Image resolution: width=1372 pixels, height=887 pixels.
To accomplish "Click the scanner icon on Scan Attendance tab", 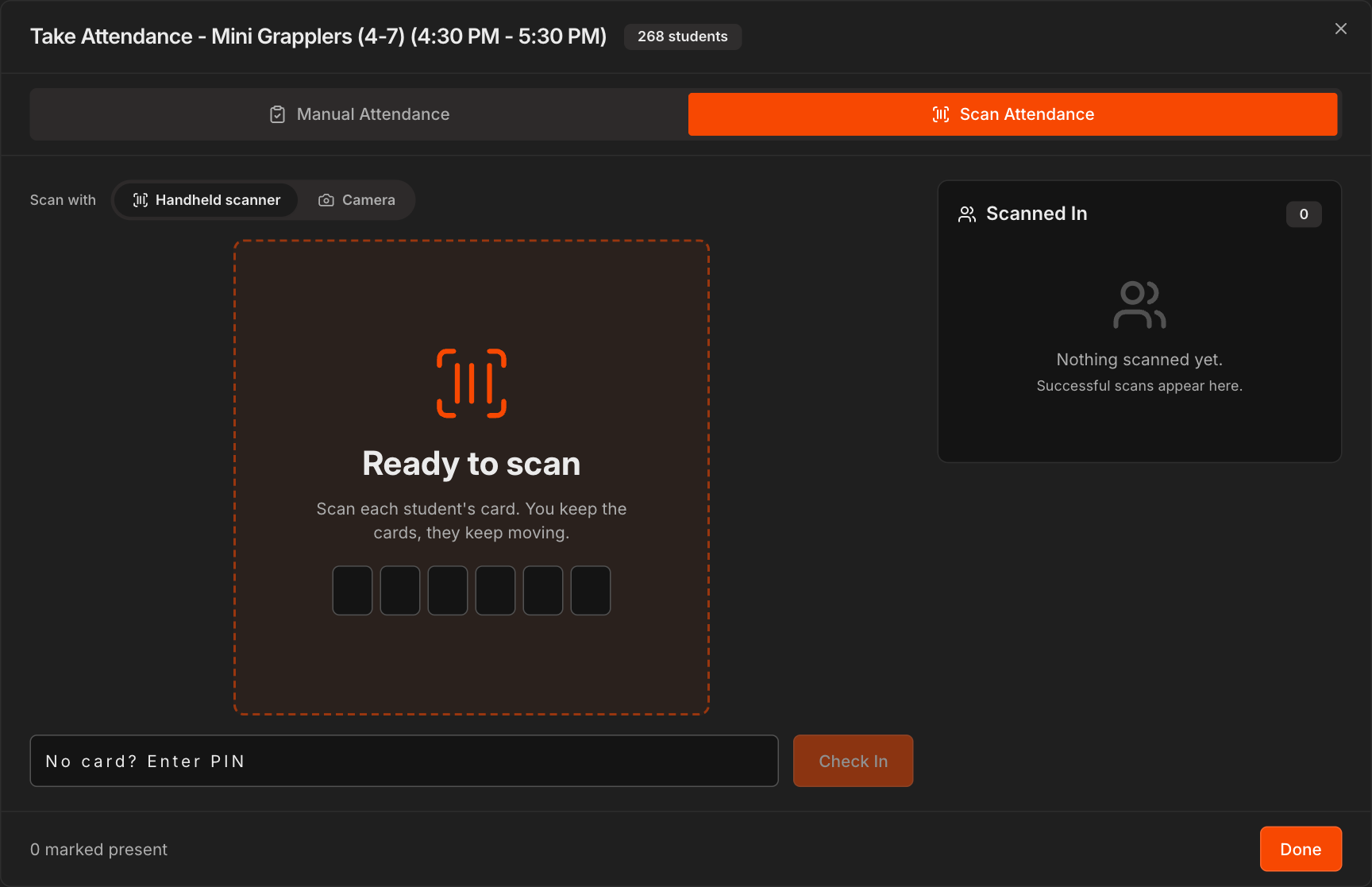I will [x=941, y=114].
